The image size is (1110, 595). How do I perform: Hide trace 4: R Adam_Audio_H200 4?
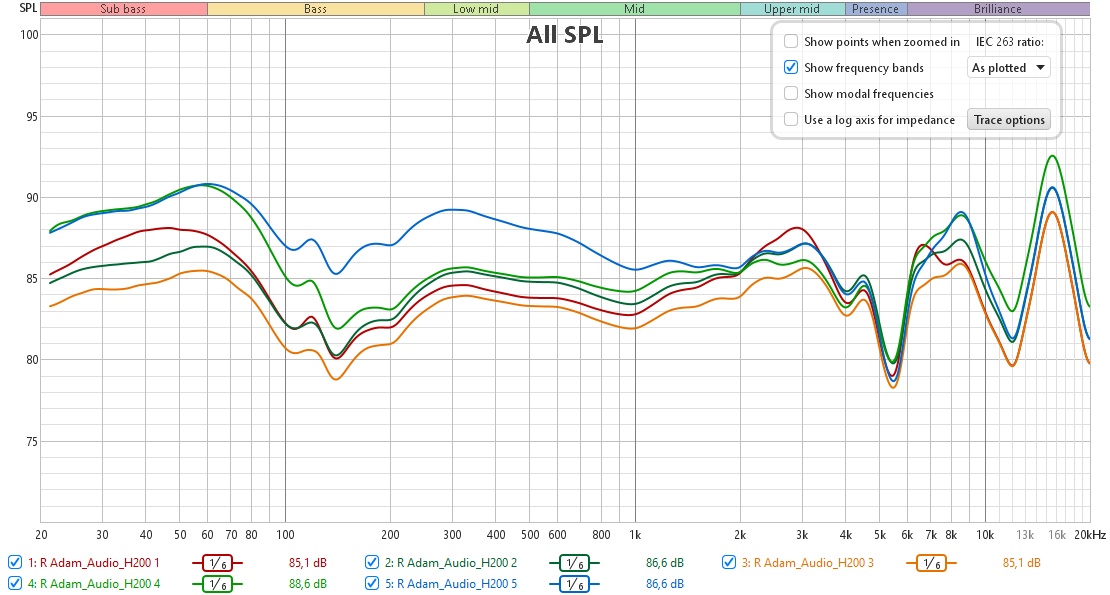tap(14, 584)
